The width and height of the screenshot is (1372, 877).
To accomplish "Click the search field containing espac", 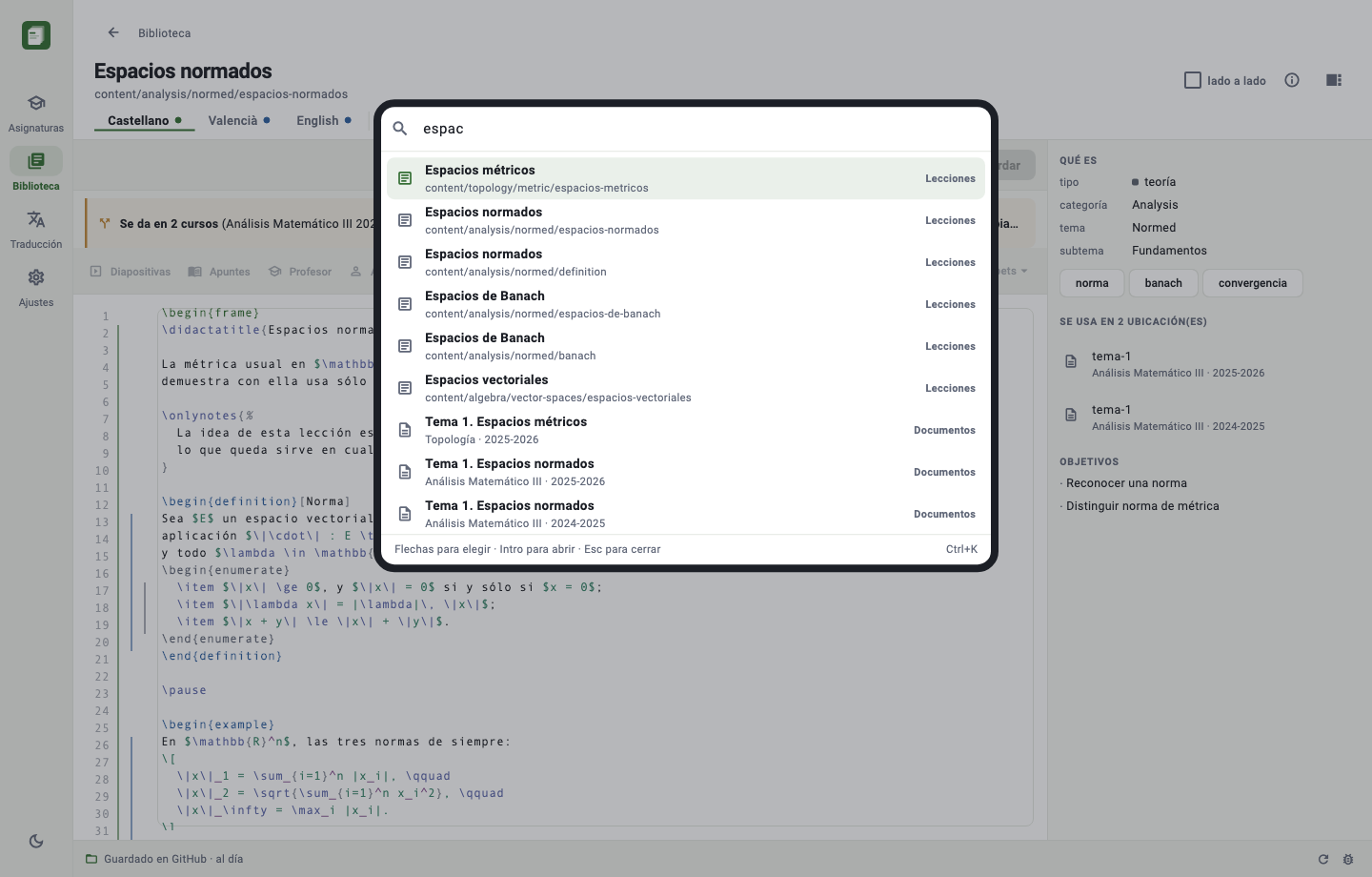I will [x=700, y=129].
